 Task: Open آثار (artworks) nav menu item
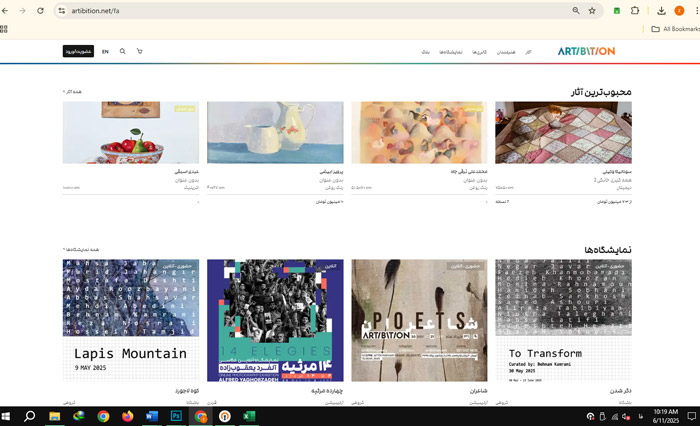point(529,52)
